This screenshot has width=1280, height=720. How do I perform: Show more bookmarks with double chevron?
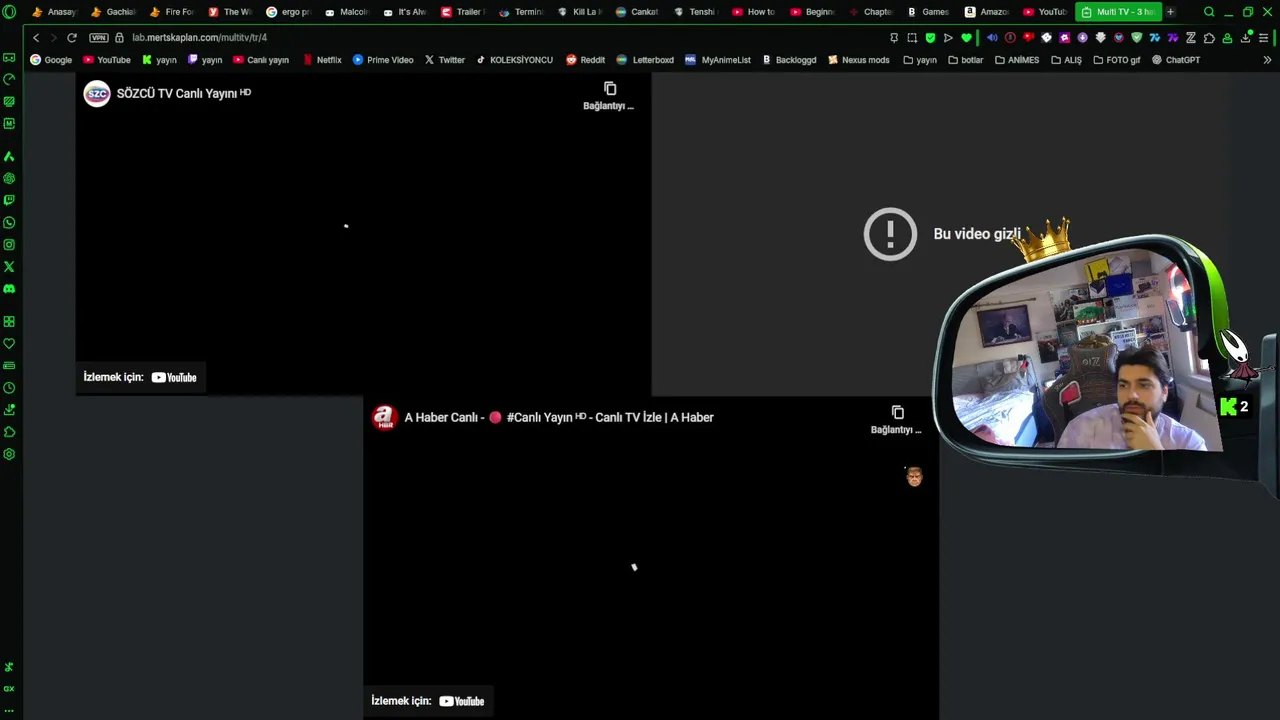click(1267, 60)
